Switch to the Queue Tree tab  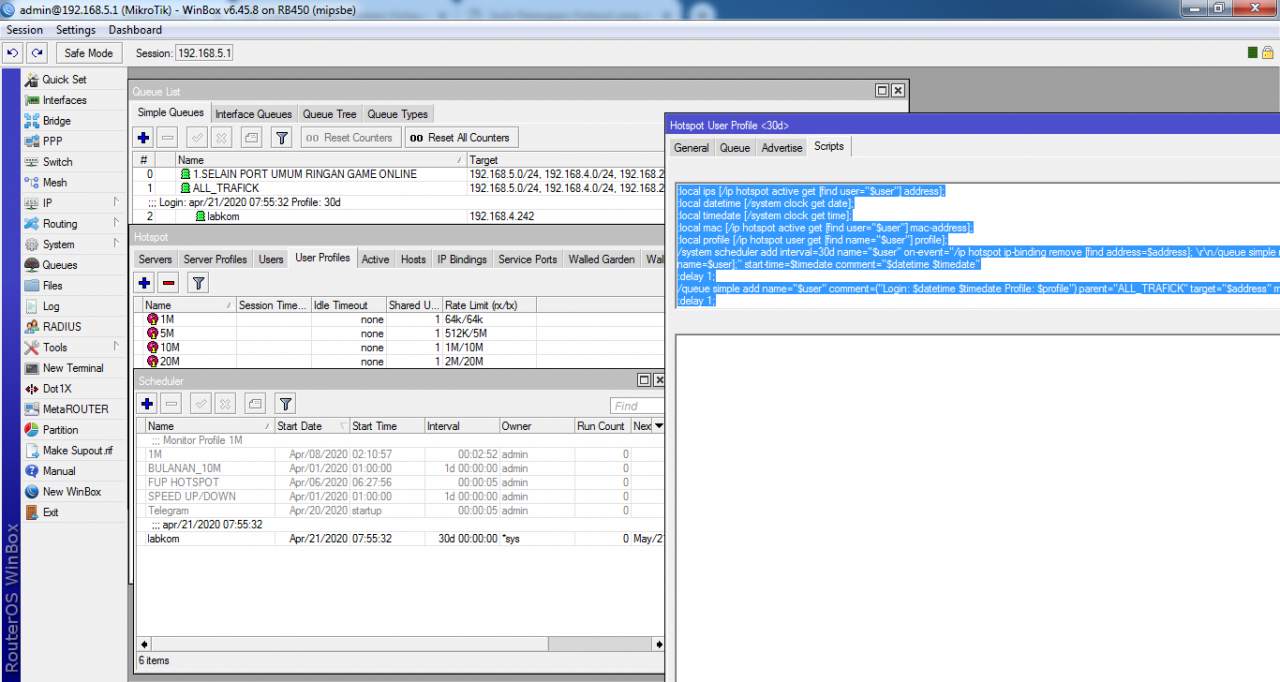[329, 114]
